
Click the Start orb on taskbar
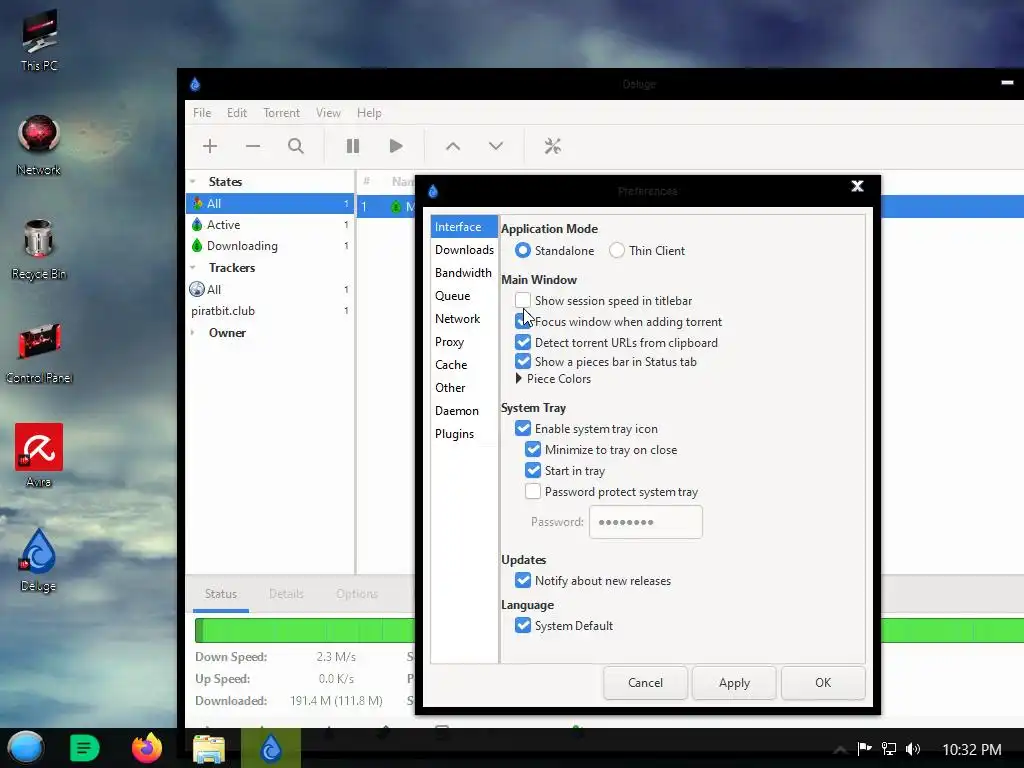pos(26,748)
